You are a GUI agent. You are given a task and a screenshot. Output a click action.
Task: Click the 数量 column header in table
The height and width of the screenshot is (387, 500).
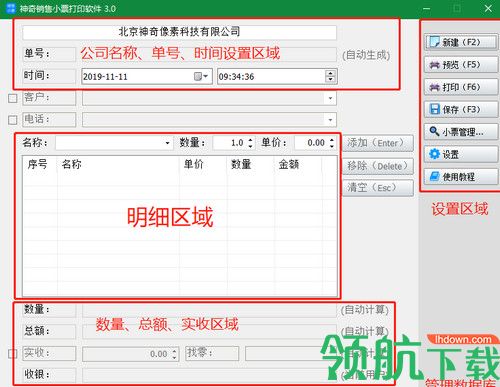[x=251, y=164]
